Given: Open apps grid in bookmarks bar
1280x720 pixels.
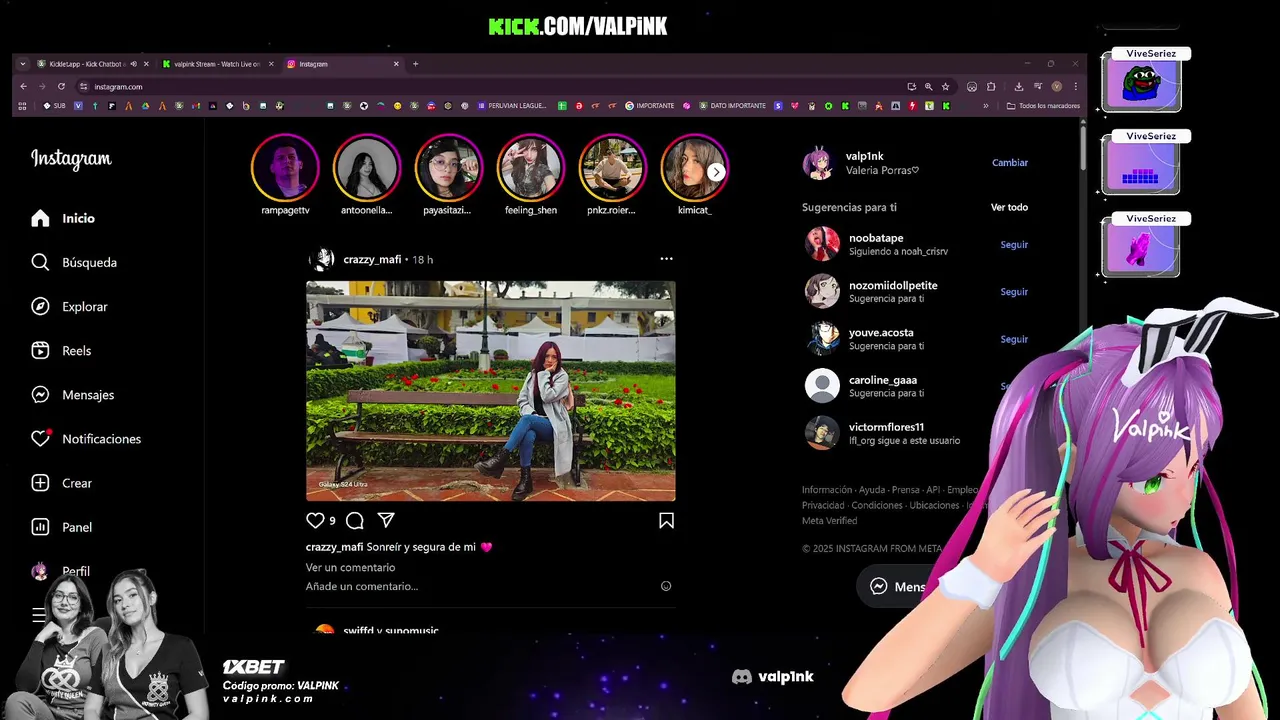Looking at the screenshot, I should [22, 105].
